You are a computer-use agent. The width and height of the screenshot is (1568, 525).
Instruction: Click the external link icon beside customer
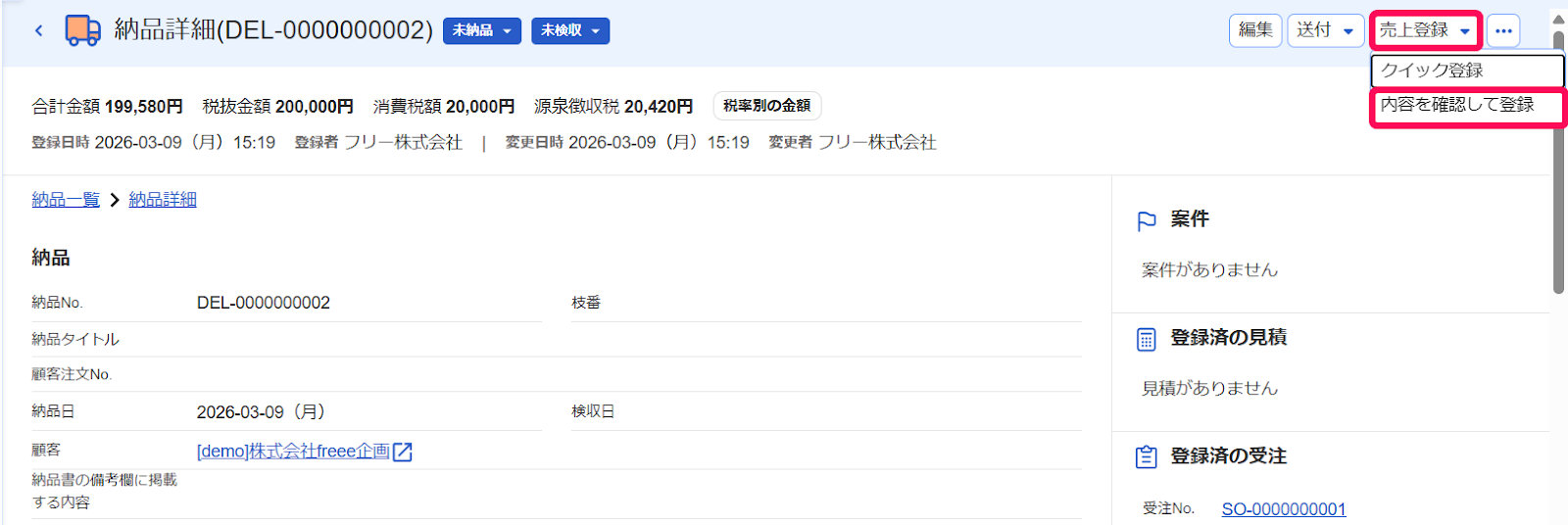point(402,452)
